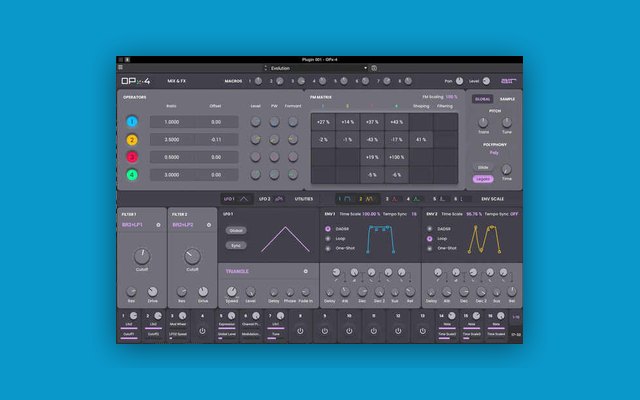Click Macro 8 knob
Image resolution: width=640 pixels, height=400 pixels.
pos(408,81)
